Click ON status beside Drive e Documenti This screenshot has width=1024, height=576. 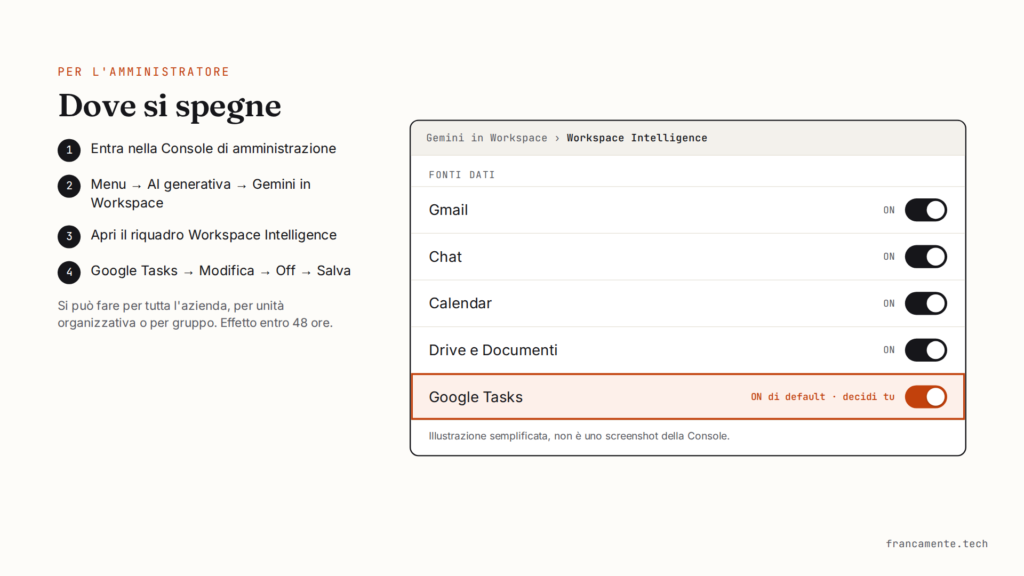(889, 350)
